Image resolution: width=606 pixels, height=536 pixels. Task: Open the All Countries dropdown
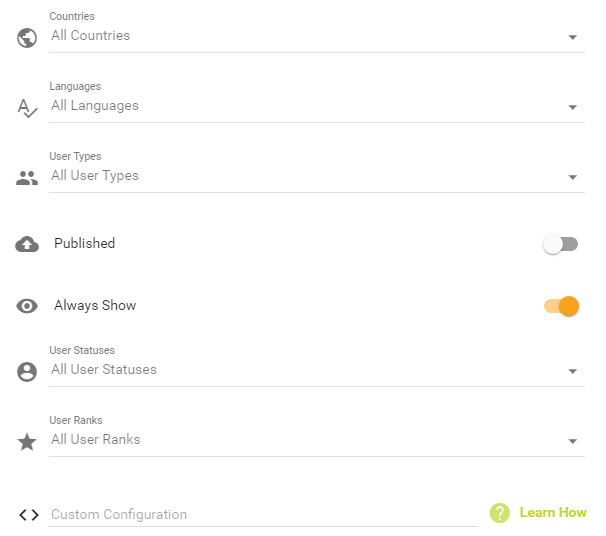coord(317,36)
